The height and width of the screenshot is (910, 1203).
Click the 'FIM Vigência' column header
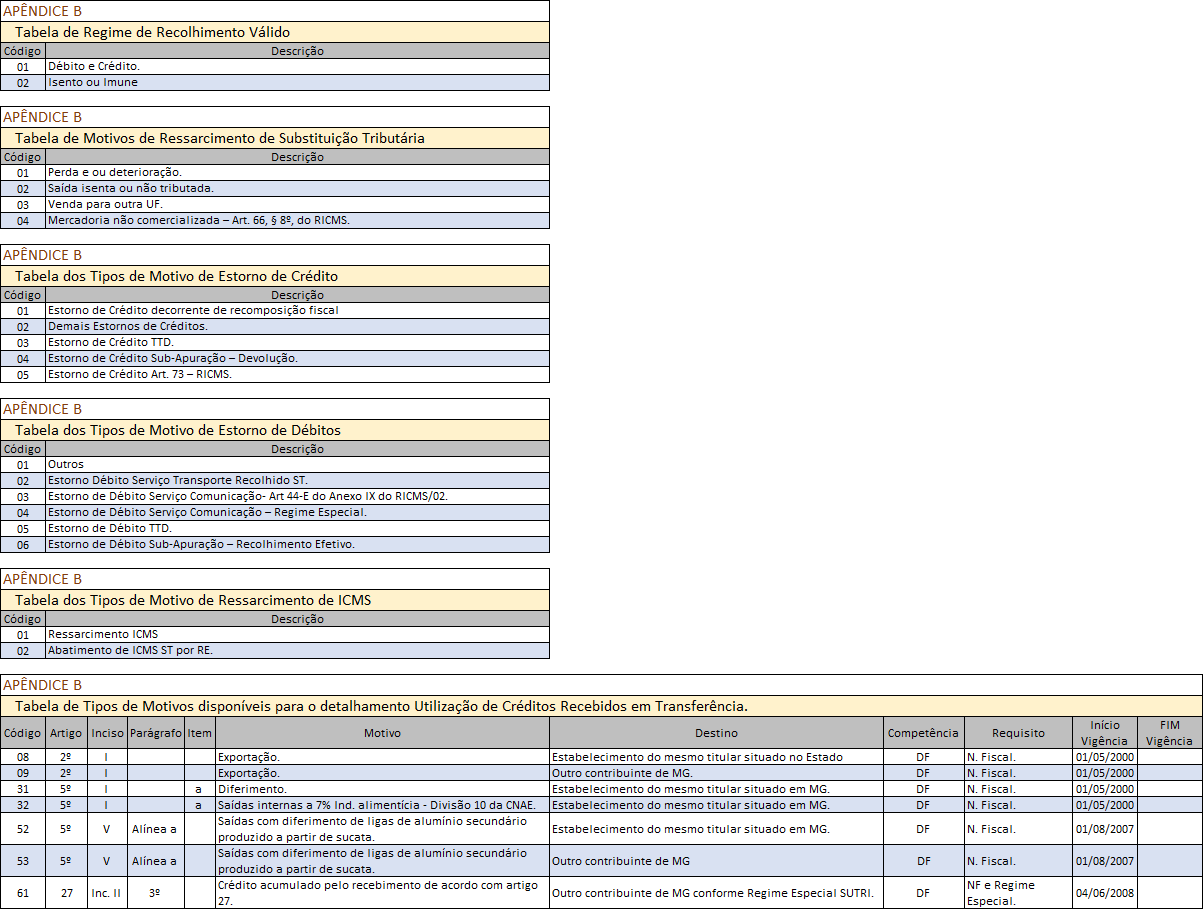coord(1170,733)
